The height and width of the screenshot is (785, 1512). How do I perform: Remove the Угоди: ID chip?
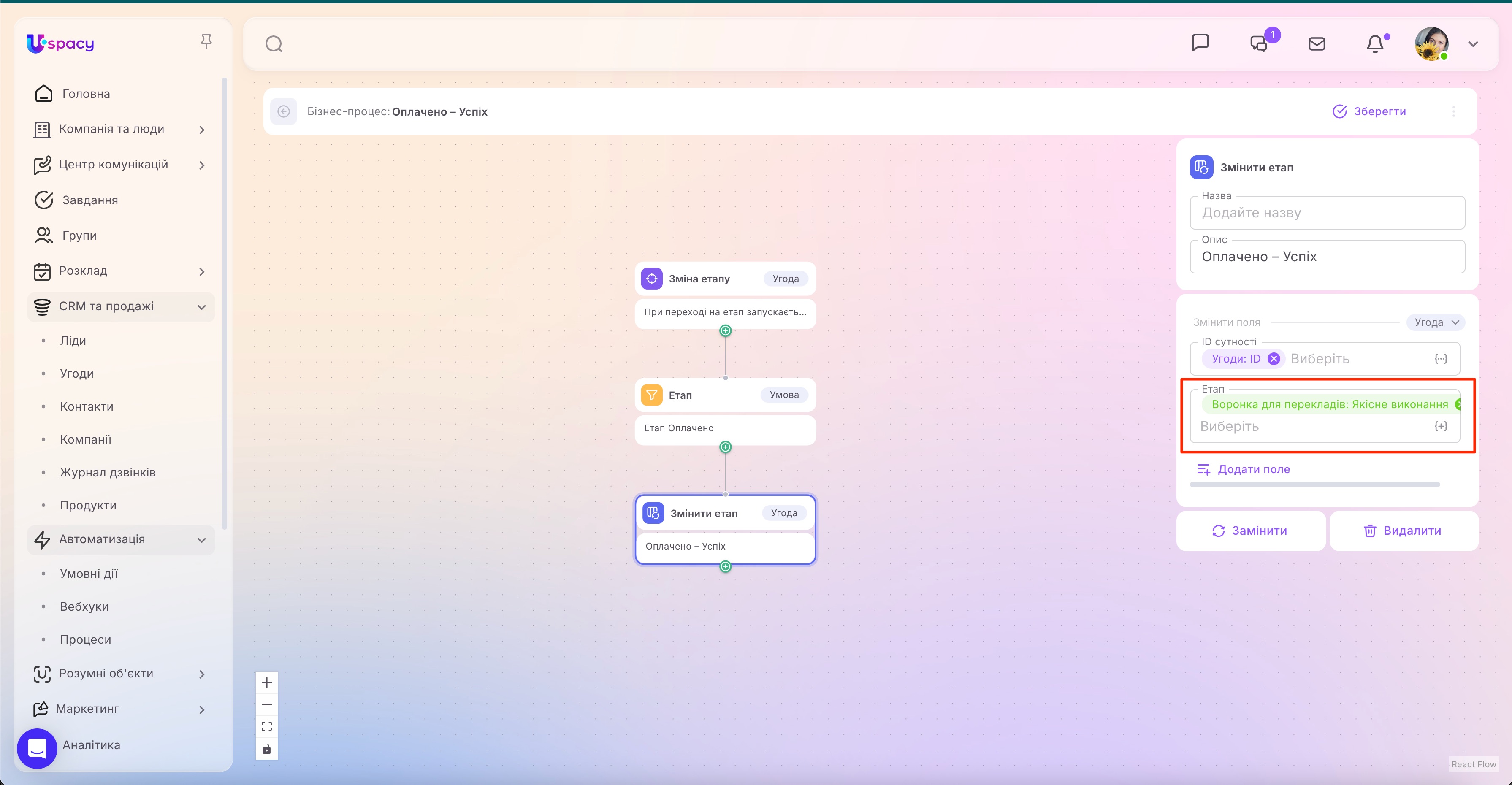point(1273,359)
